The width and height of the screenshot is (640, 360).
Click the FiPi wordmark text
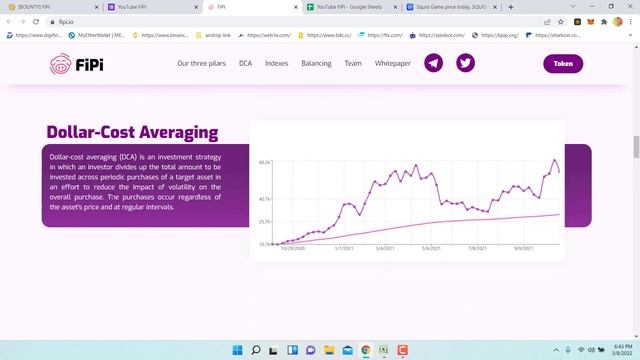[x=89, y=64]
